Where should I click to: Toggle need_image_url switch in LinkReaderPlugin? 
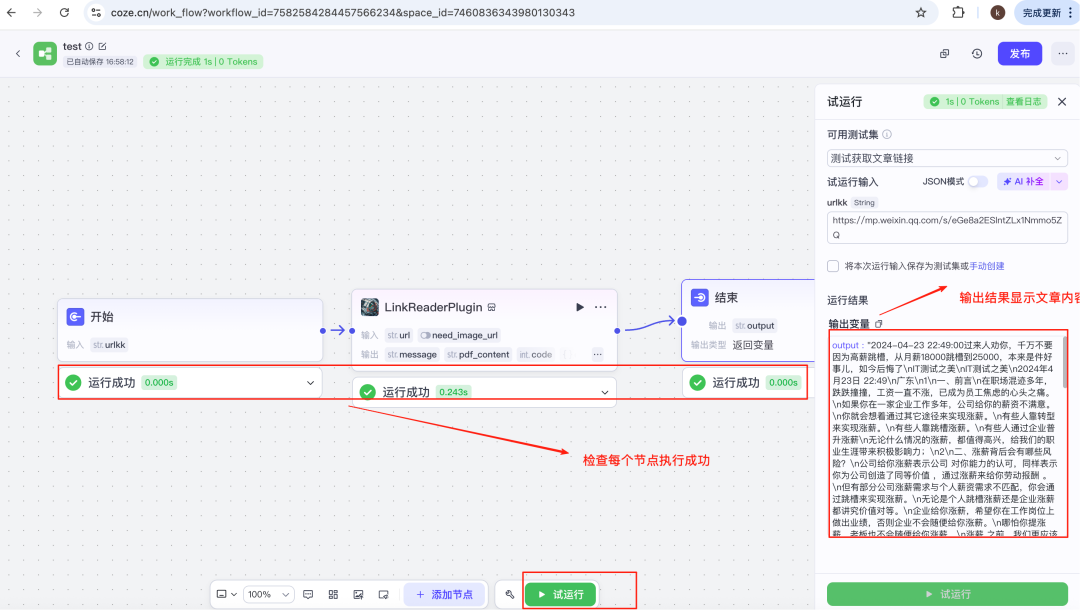[426, 335]
